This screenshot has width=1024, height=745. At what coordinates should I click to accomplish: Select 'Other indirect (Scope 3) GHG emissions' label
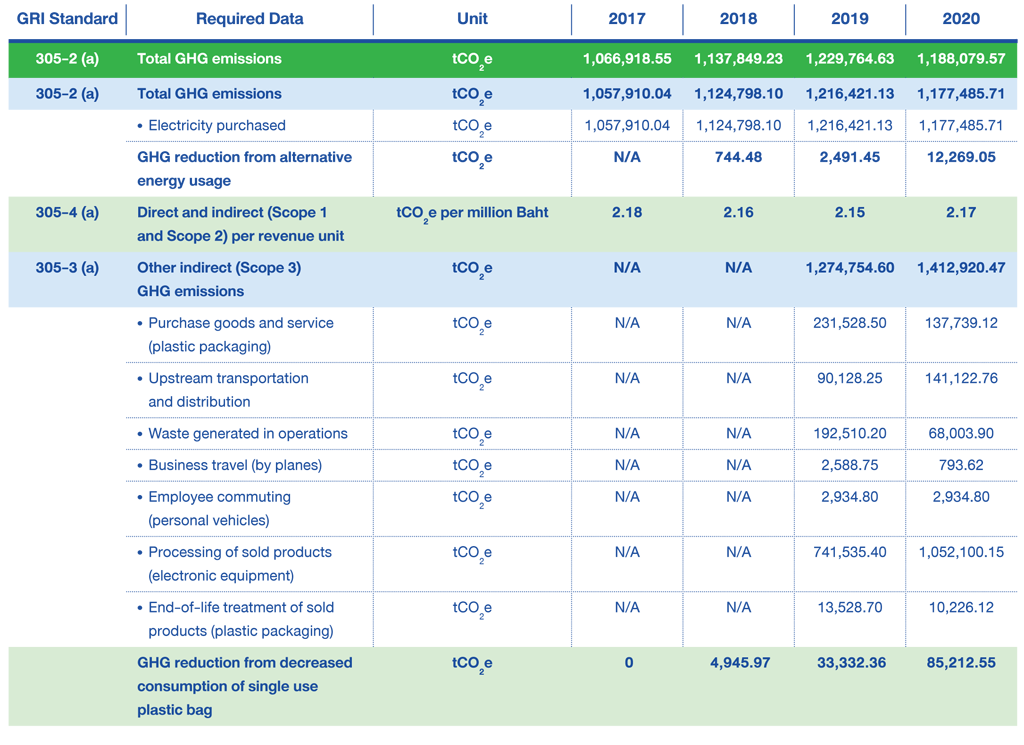tap(219, 279)
